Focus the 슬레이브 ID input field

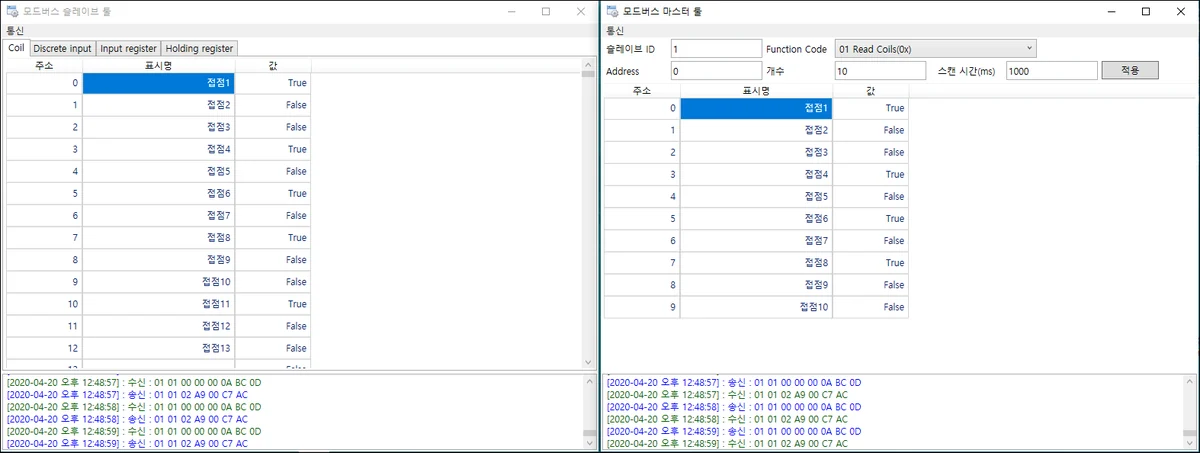[x=716, y=48]
